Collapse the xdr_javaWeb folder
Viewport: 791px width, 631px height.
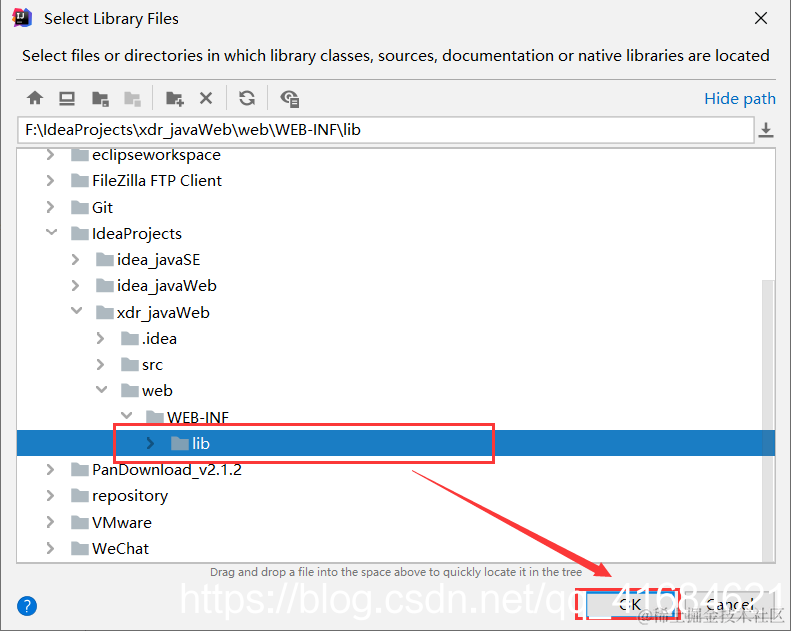[x=77, y=311]
